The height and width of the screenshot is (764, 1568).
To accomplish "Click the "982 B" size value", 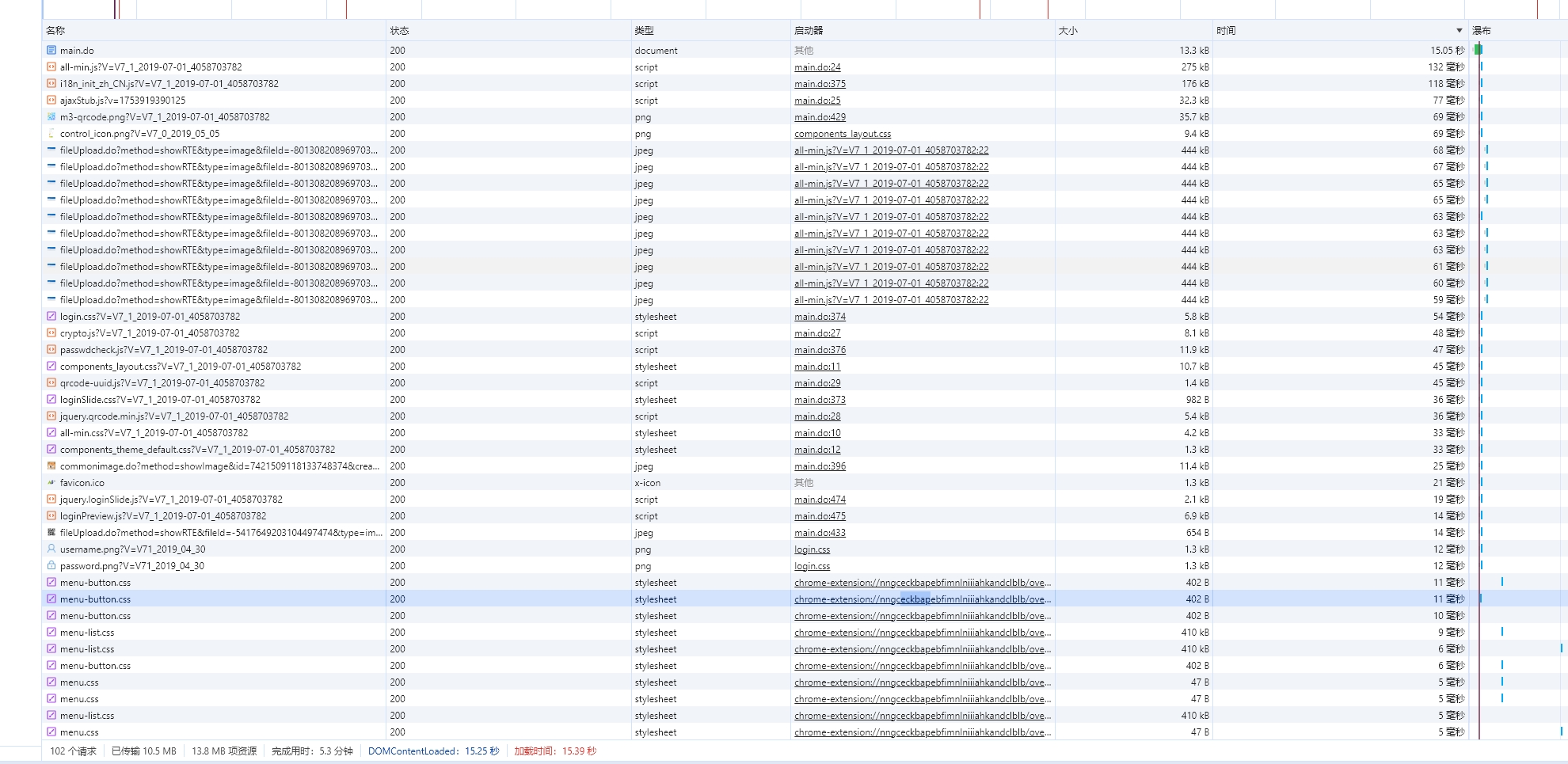I will click(1197, 400).
